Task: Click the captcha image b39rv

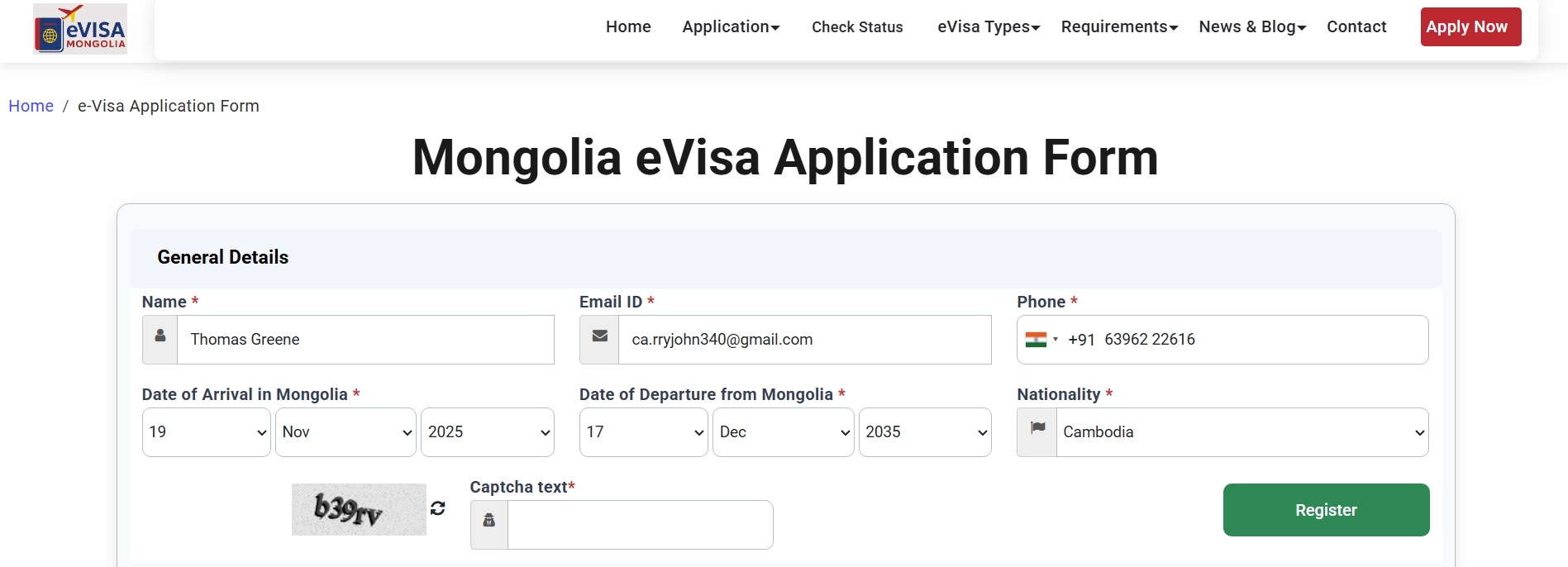Action: [x=359, y=509]
